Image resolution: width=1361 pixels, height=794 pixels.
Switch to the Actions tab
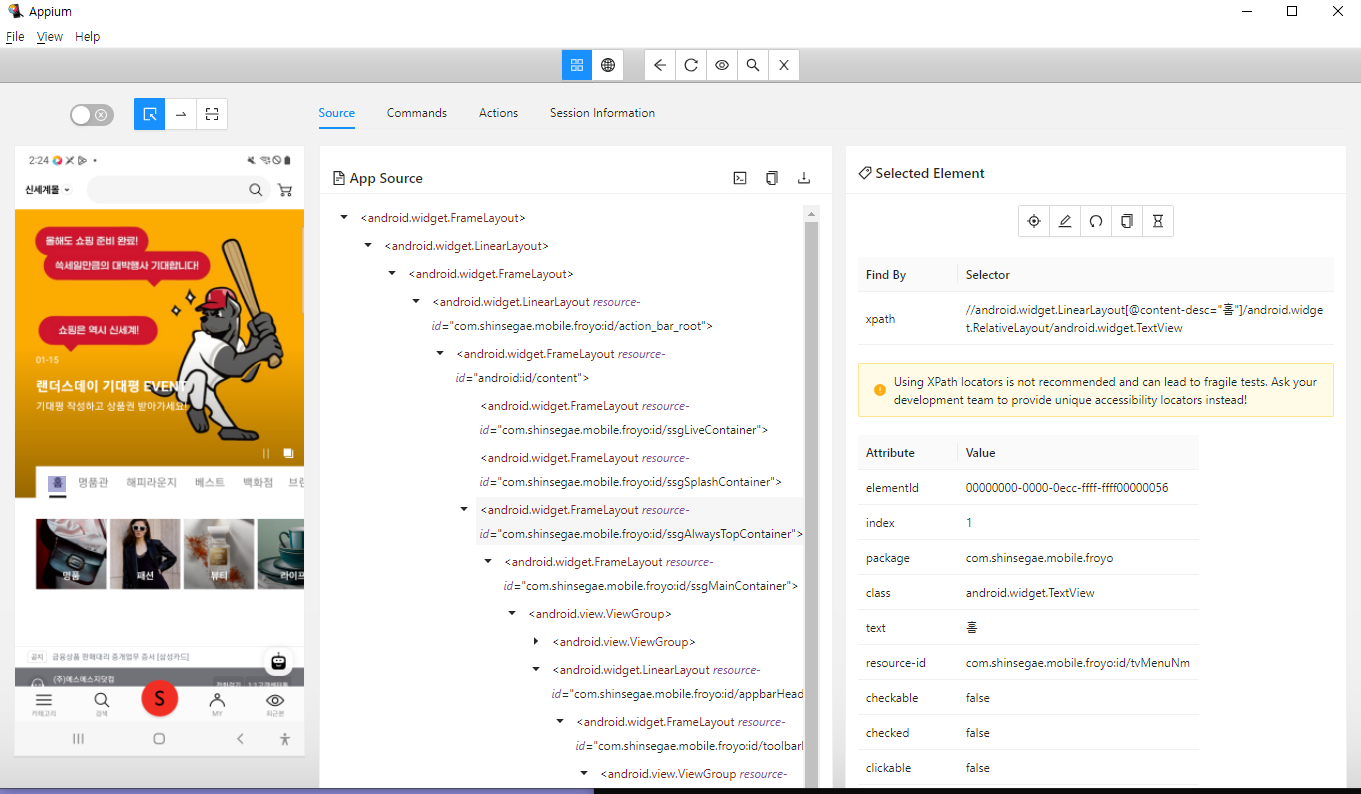point(498,113)
